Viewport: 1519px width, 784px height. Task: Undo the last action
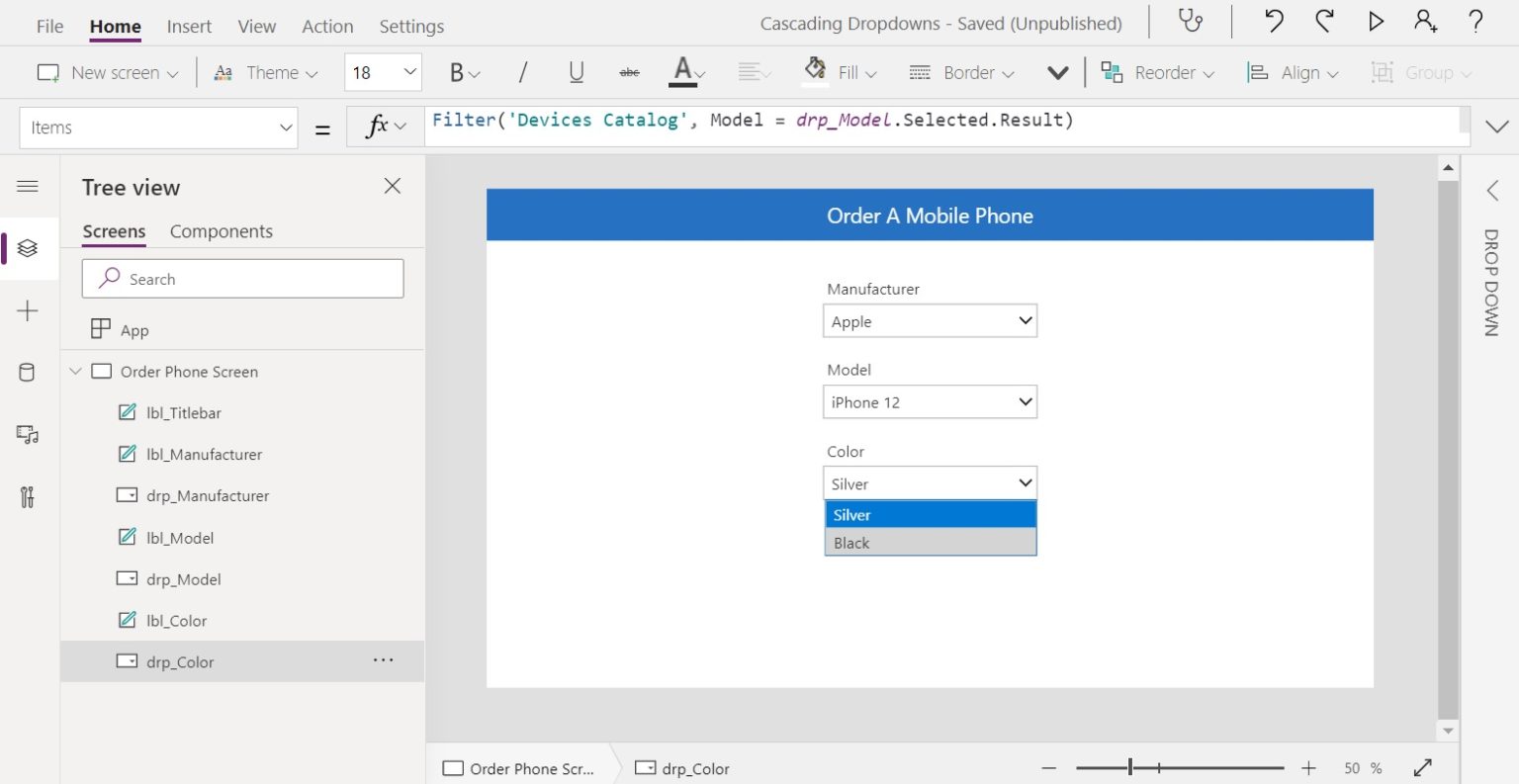click(1275, 21)
